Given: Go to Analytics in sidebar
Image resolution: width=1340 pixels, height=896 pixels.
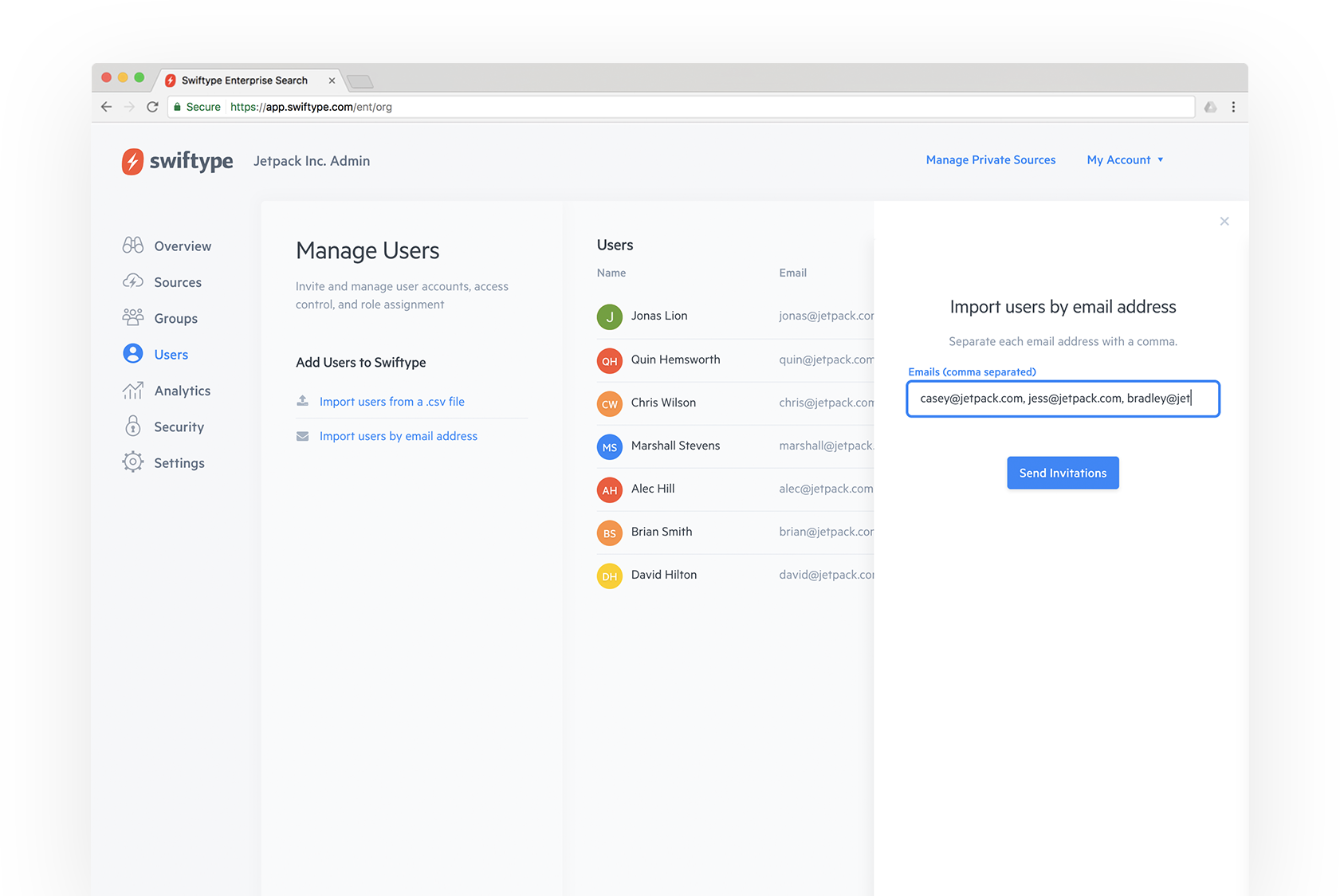Looking at the screenshot, I should click(x=183, y=391).
